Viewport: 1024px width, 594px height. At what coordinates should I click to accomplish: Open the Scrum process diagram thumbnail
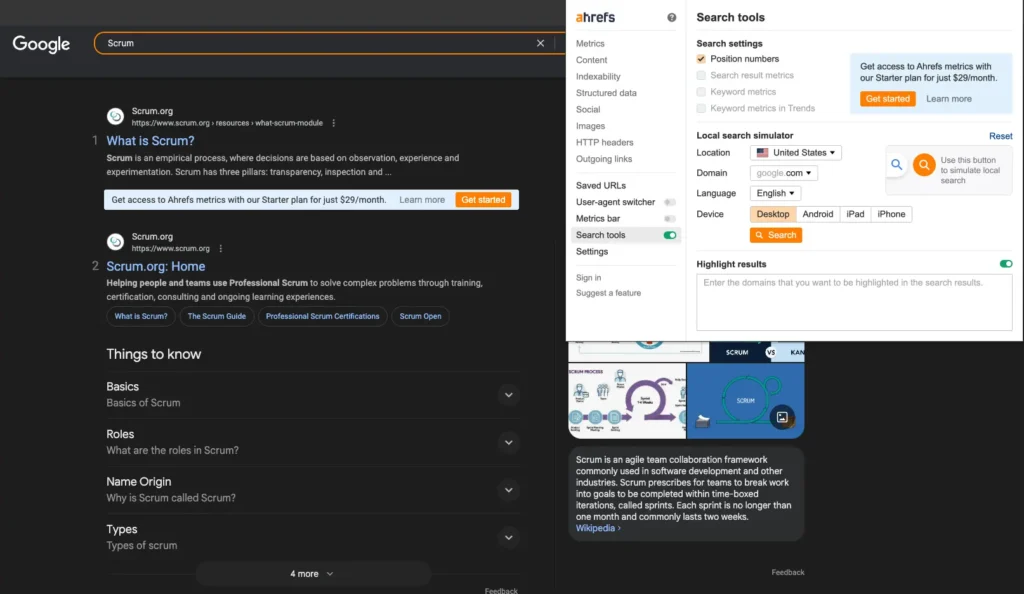[627, 400]
